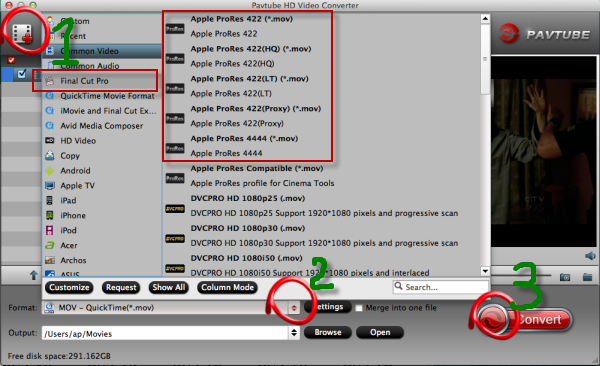600x366 pixels.
Task: Click DVCPRO icon for 1080p25 format
Action: tap(175, 209)
